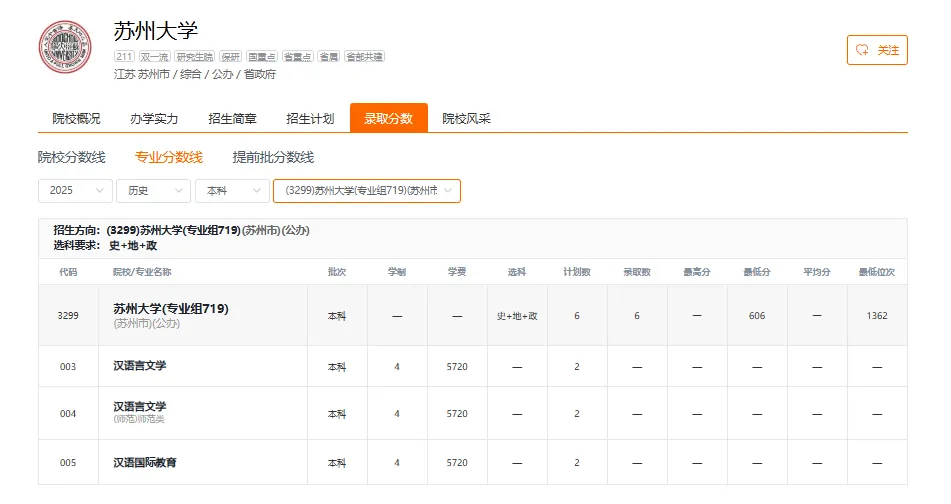The width and height of the screenshot is (951, 504).
Task: Click the 国重点 tag
Action: pyautogui.click(x=262, y=56)
